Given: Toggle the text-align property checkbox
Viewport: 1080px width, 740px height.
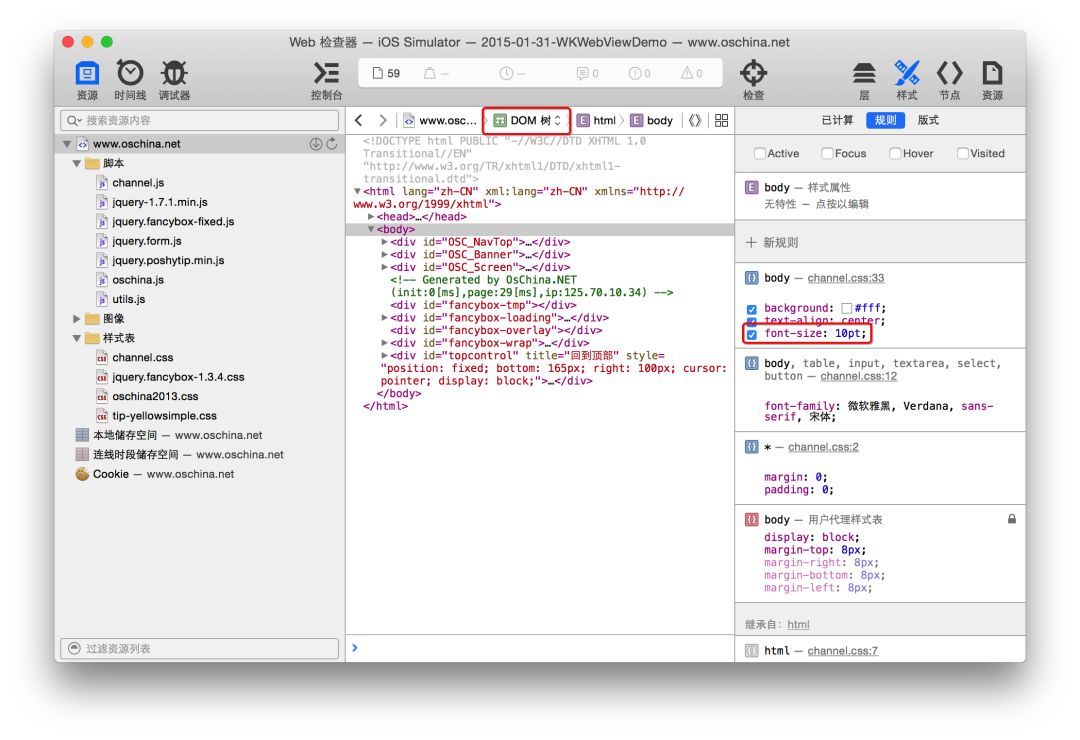Looking at the screenshot, I should [751, 321].
